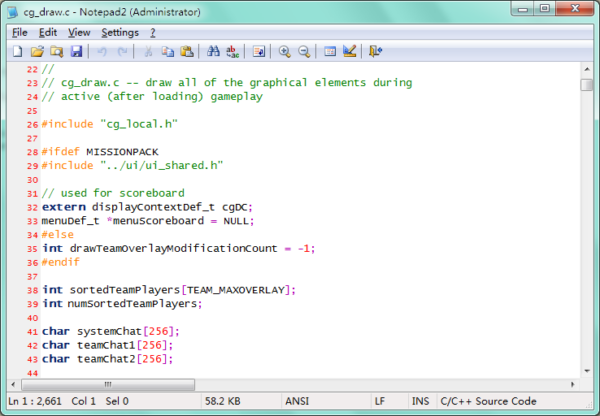
Task: Open the Settings menu
Action: coord(120,33)
